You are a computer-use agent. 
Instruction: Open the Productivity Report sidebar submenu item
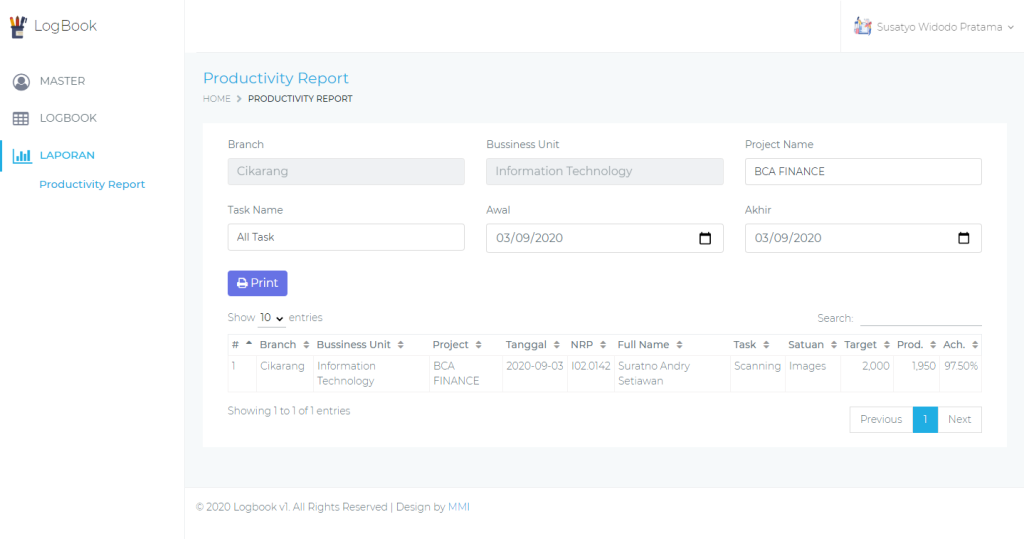[92, 184]
